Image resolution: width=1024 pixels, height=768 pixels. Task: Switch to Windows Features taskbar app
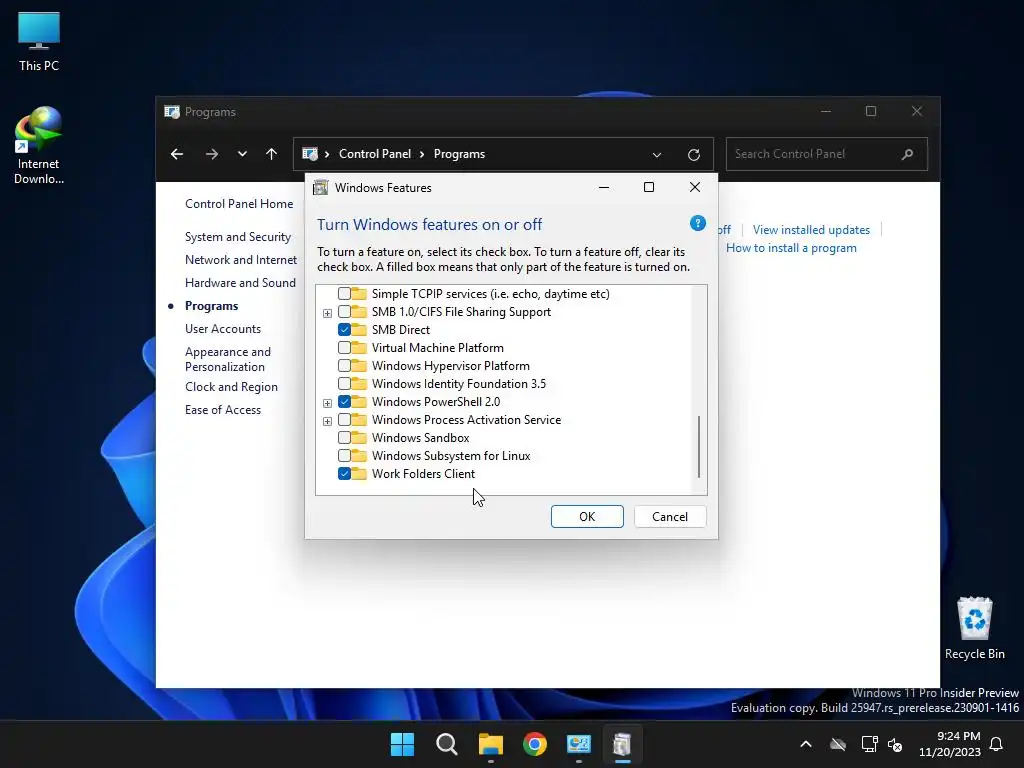622,744
